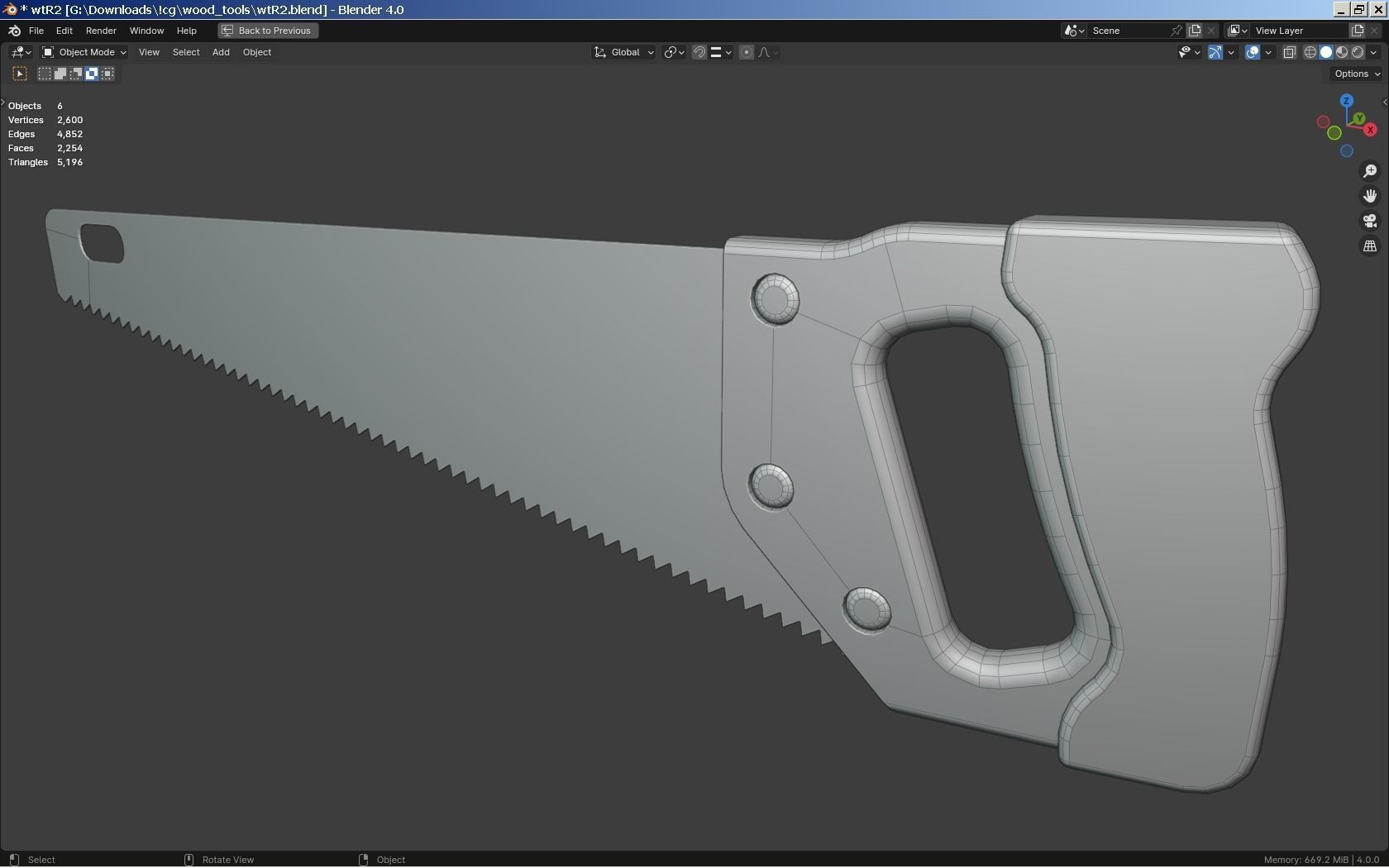Viewport: 1389px width, 868px height.
Task: Expand the overlays options dropdown arrow
Action: click(1268, 52)
